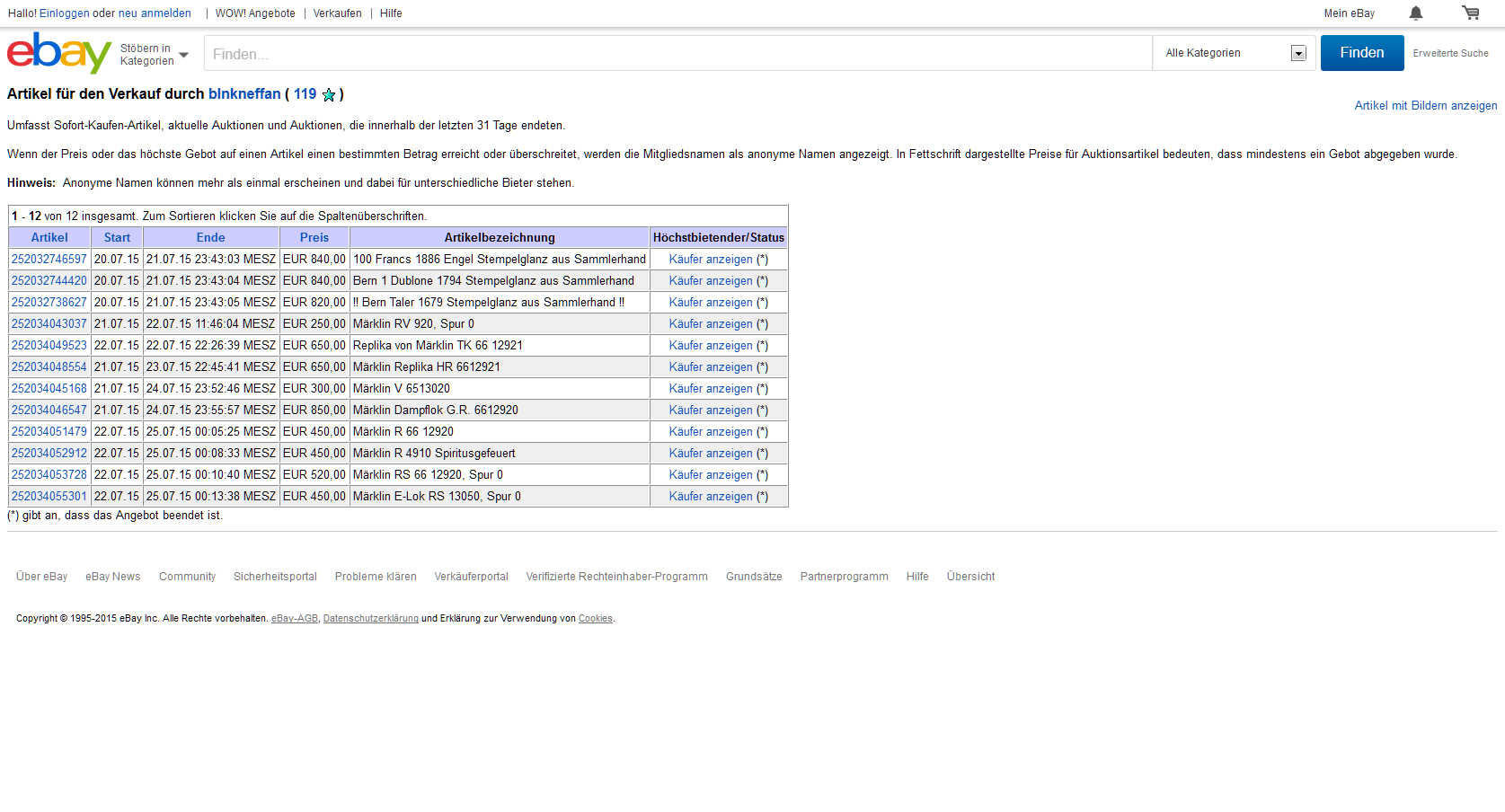Show buyer for Bern 1 Dublone 1794
The width and height of the screenshot is (1505, 812).
(x=711, y=280)
